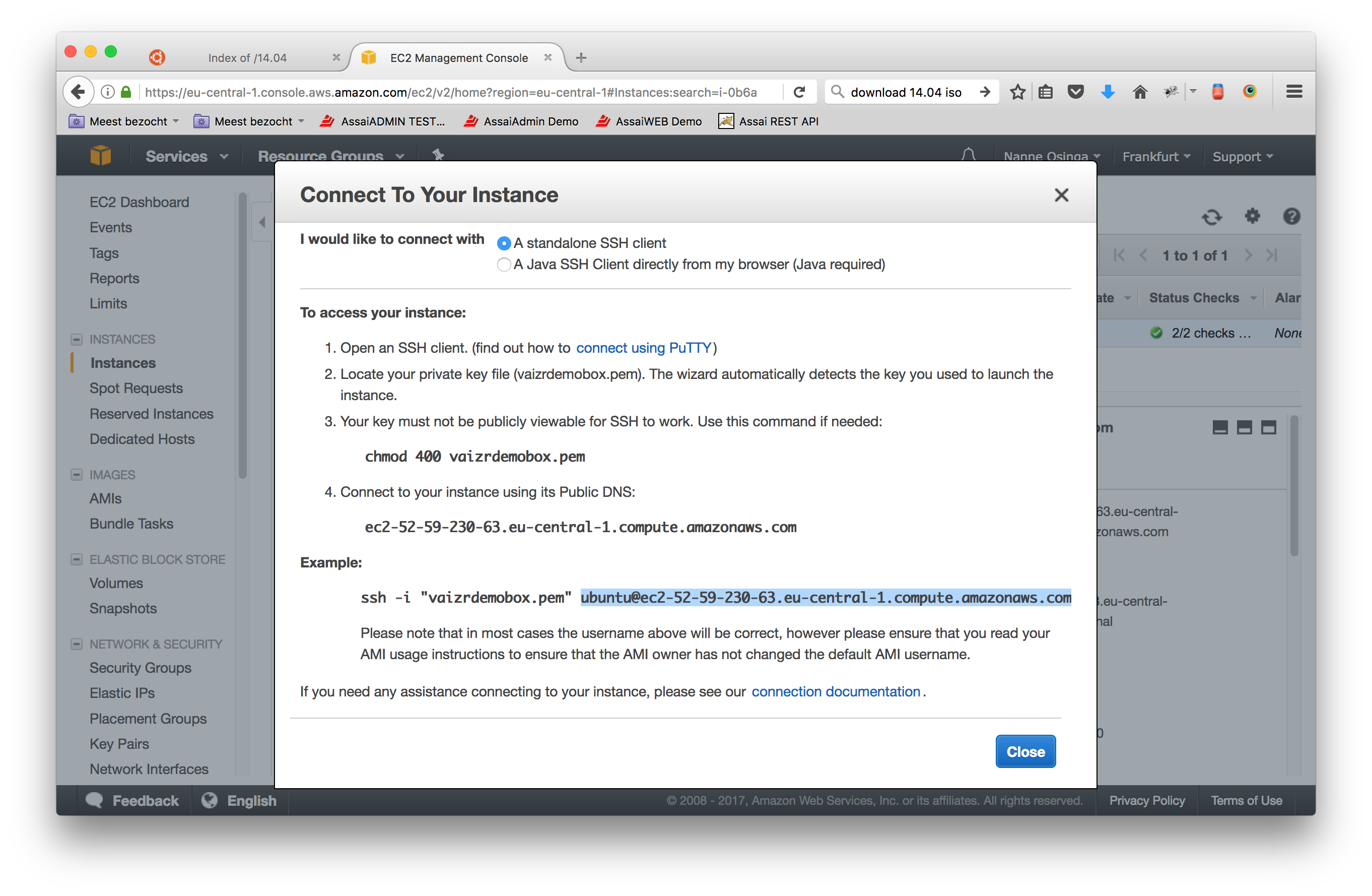Open Volumes in sidebar
The width and height of the screenshot is (1372, 896).
coord(116,583)
